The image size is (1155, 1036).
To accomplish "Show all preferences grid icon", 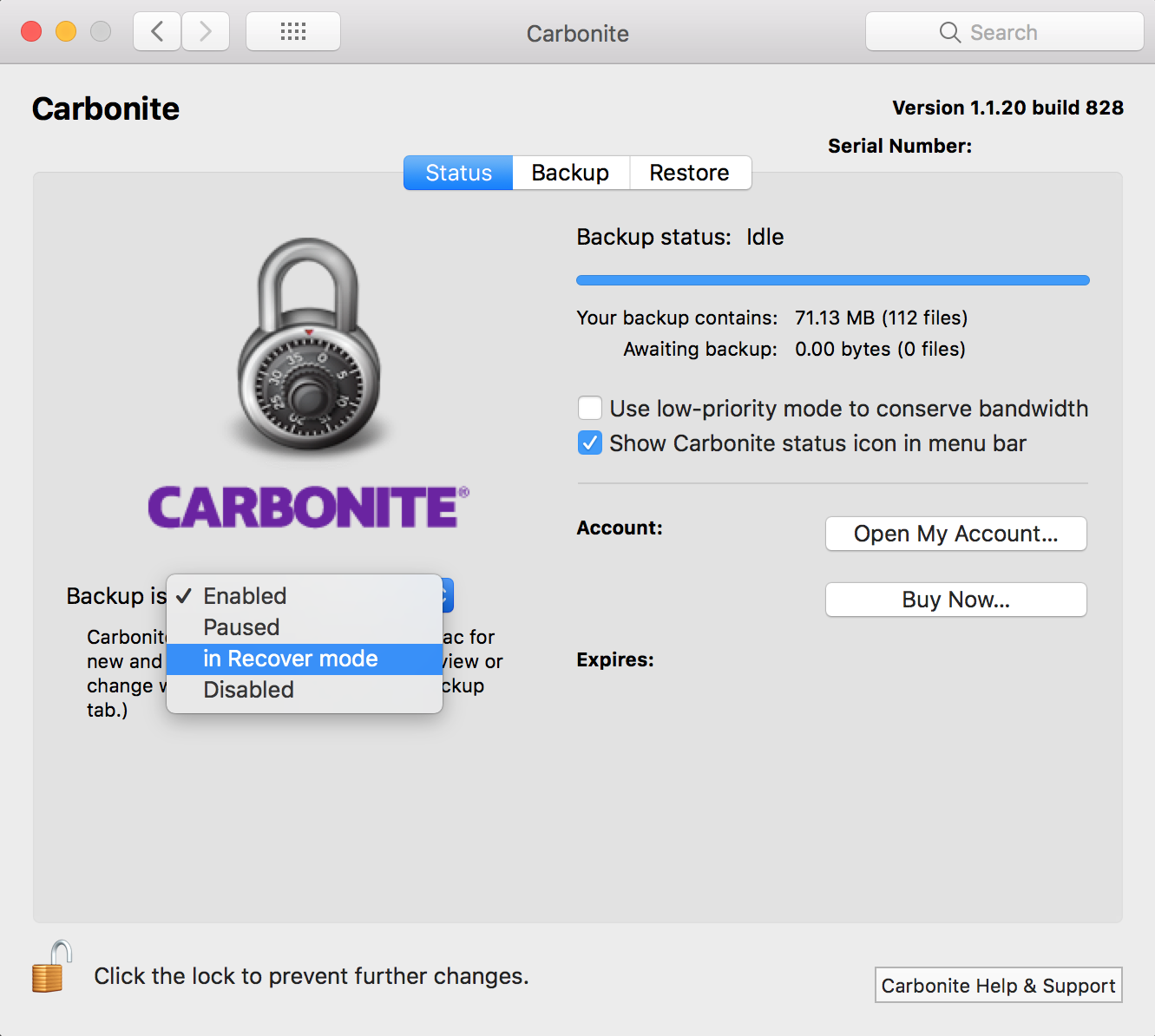I will (x=293, y=32).
